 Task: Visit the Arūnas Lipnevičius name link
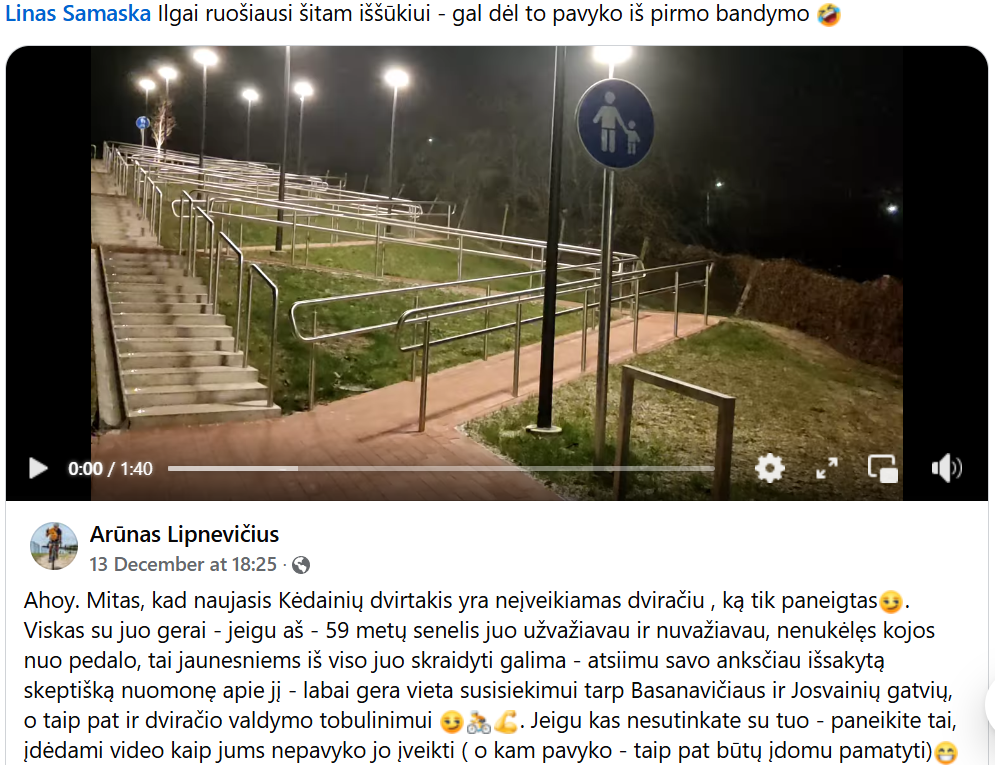pos(184,534)
